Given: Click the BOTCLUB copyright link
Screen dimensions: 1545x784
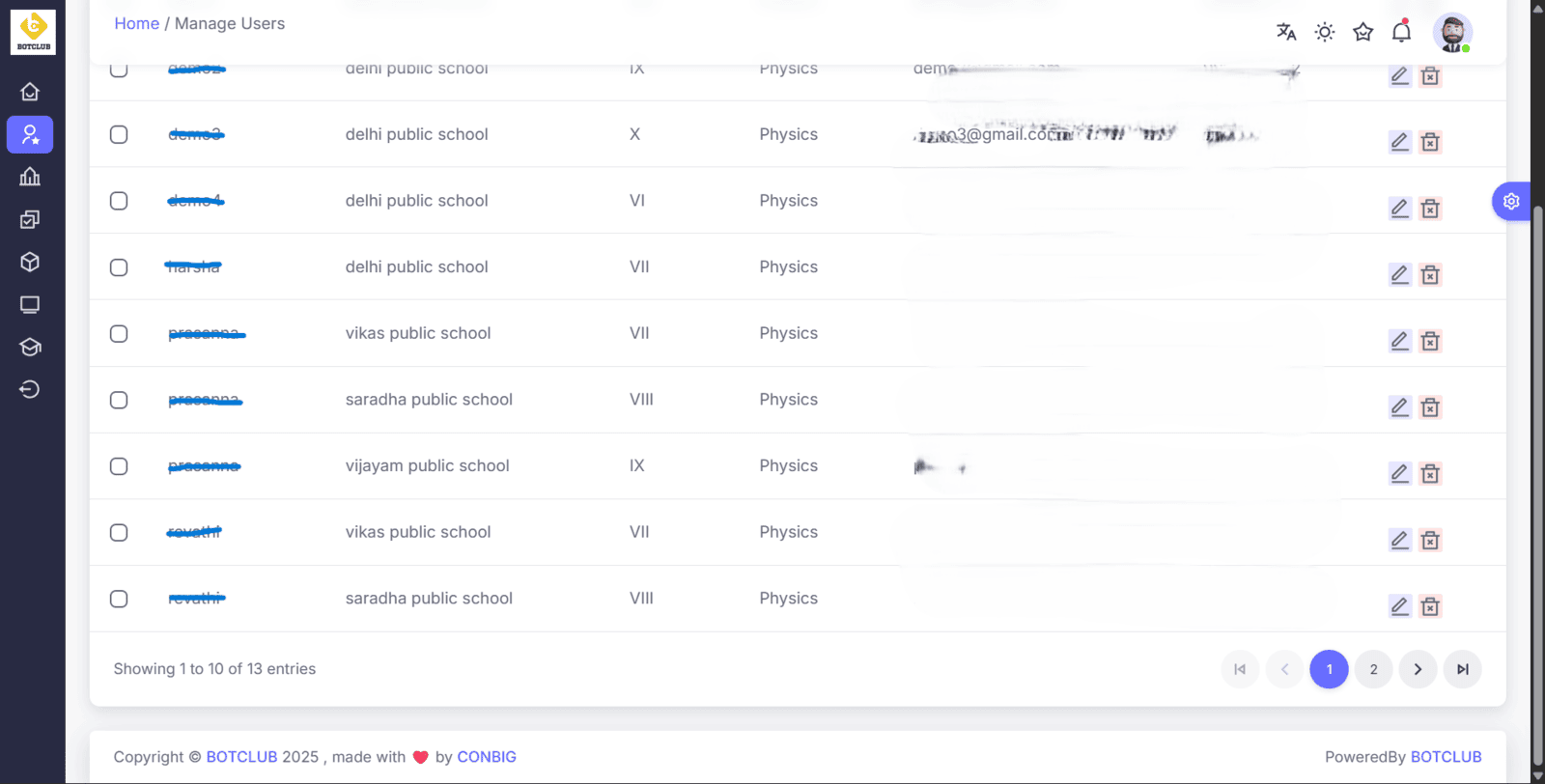Looking at the screenshot, I should tap(241, 757).
